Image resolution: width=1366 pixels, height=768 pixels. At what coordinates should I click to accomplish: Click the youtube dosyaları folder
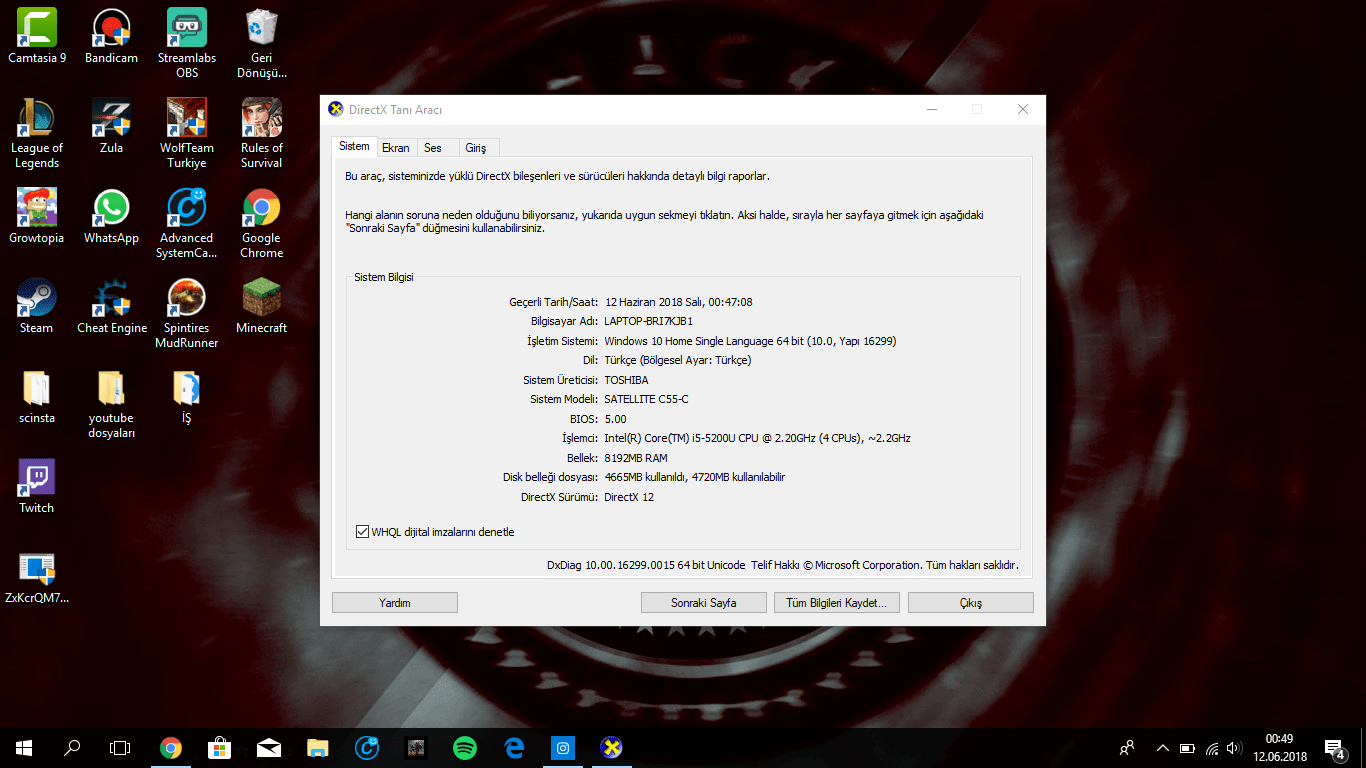tap(111, 403)
